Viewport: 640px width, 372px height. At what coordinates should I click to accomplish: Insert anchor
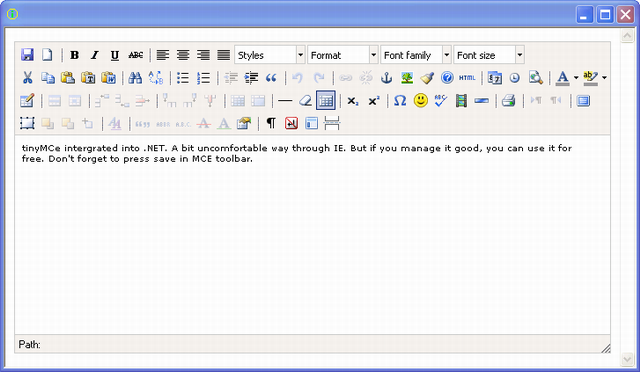(386, 78)
